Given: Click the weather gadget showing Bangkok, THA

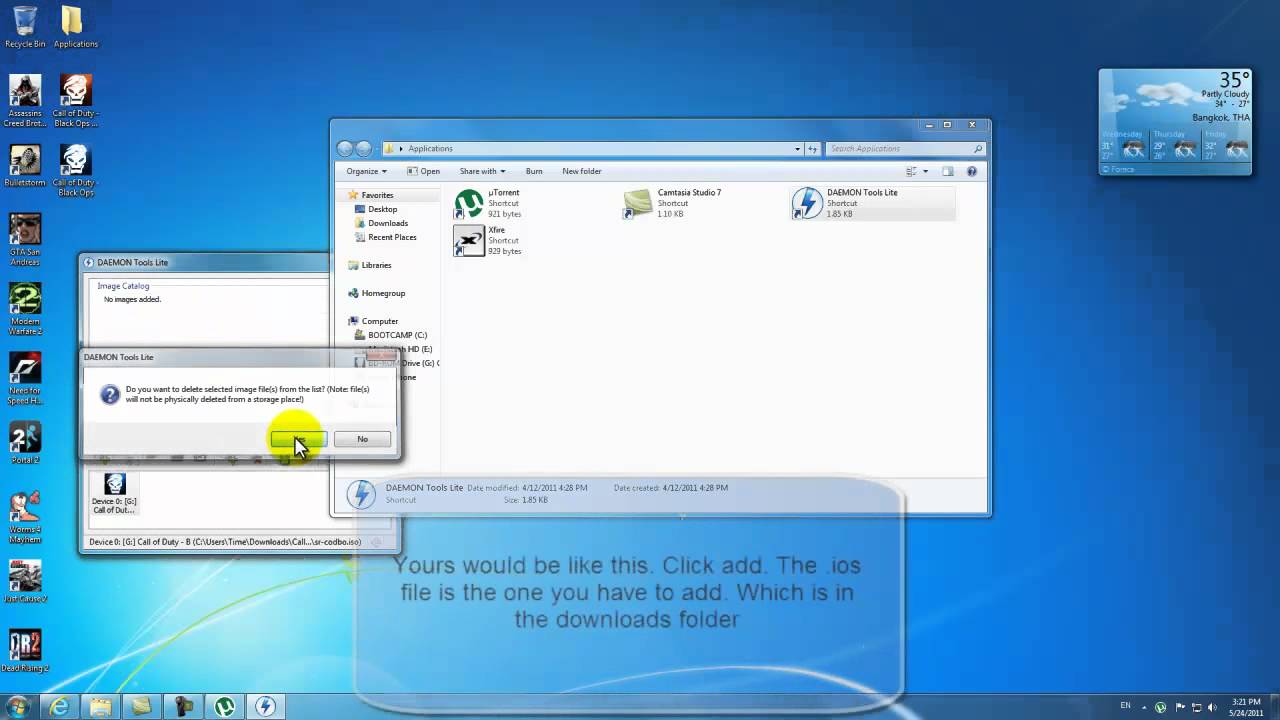Looking at the screenshot, I should click(x=1175, y=122).
